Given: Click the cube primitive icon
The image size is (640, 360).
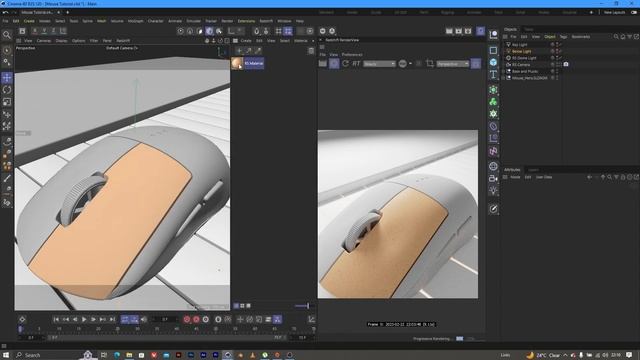Looking at the screenshot, I should coord(493,62).
